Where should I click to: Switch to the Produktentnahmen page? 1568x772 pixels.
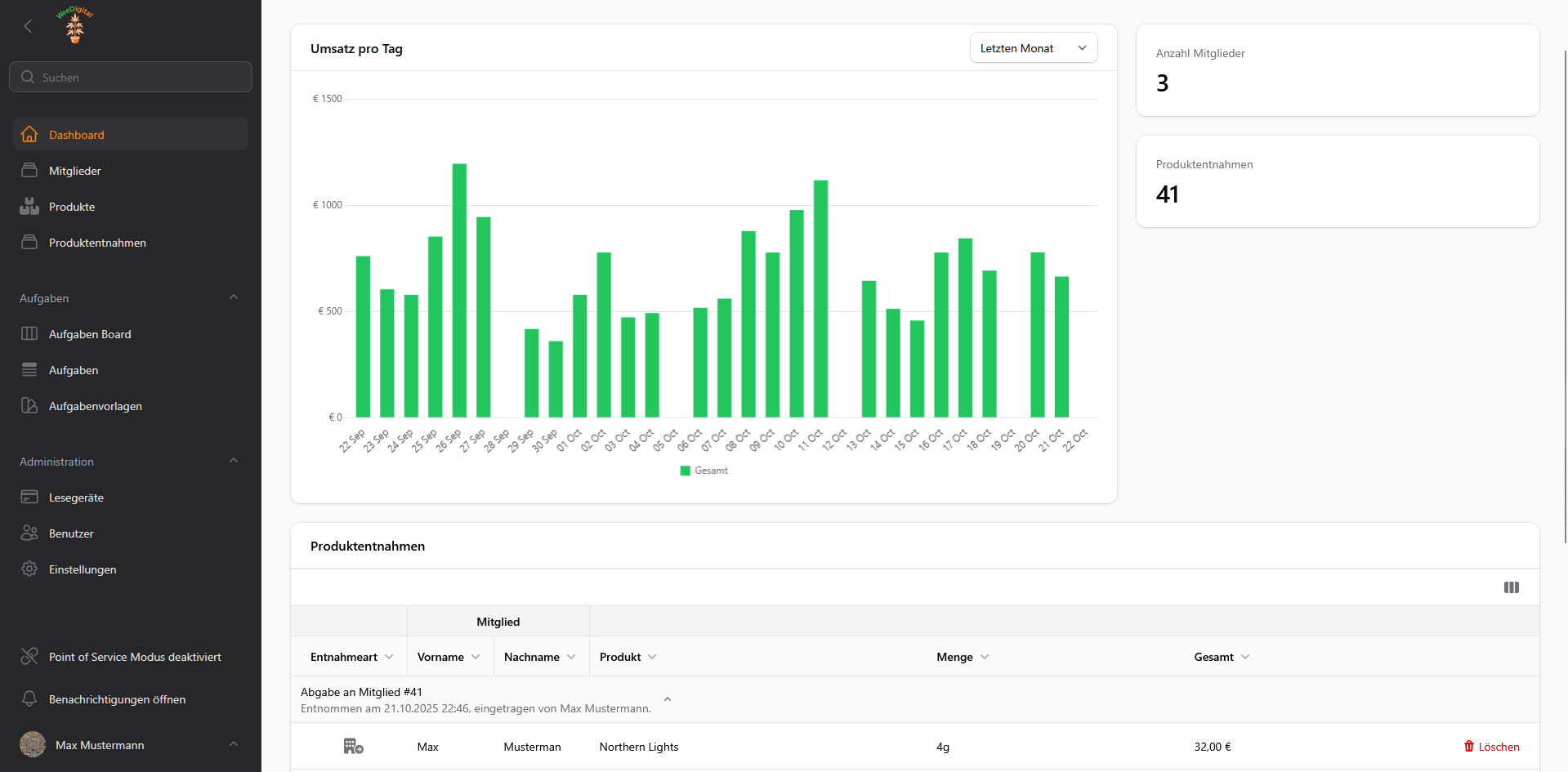coord(96,242)
